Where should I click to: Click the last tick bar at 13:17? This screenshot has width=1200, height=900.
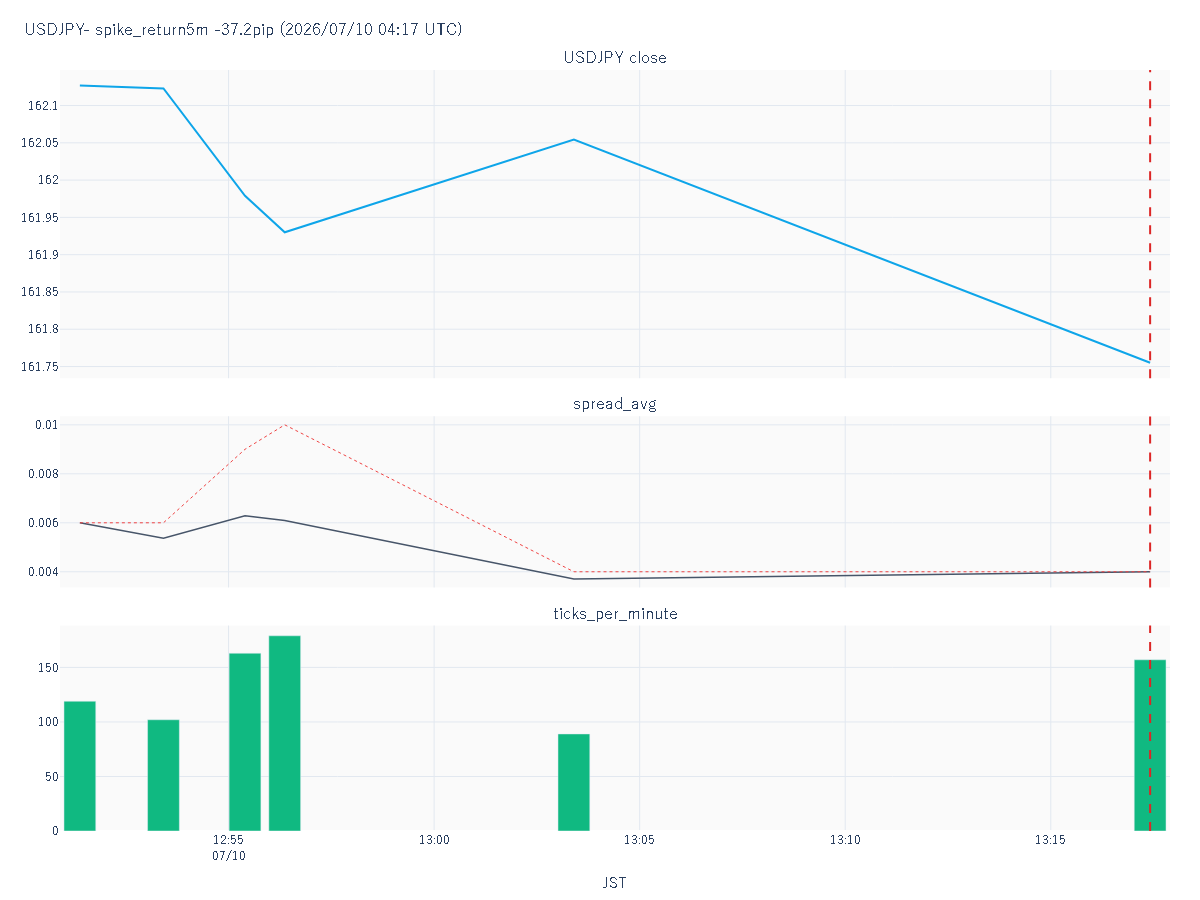1150,745
